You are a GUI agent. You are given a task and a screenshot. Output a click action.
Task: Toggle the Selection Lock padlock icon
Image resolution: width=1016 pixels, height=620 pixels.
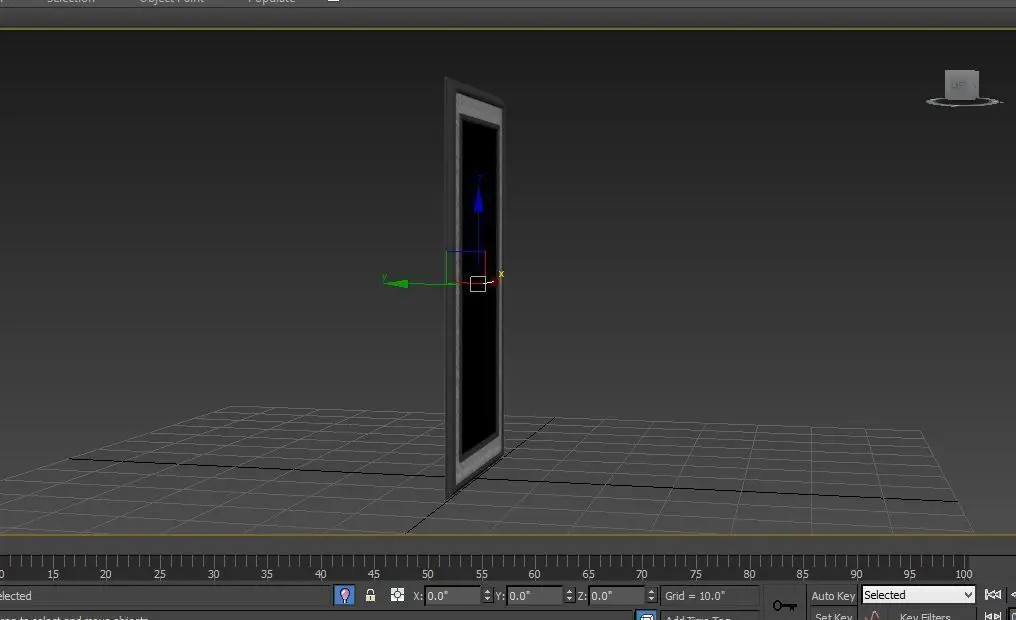pos(371,595)
